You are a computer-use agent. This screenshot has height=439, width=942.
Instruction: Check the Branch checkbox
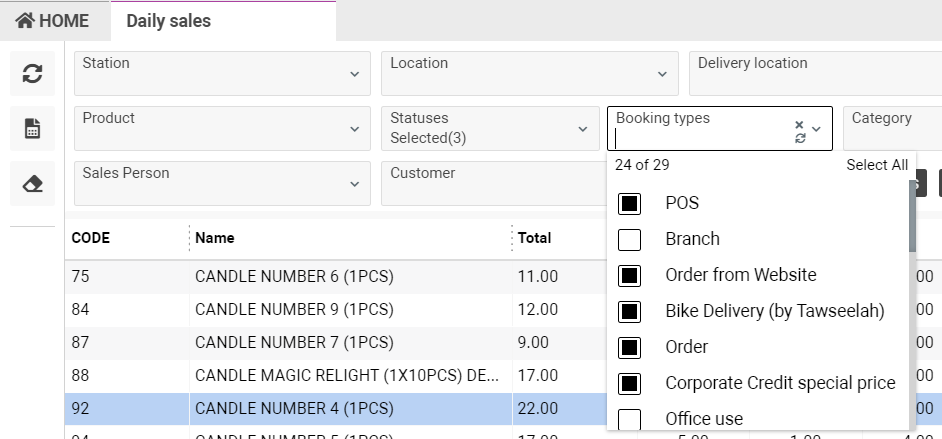click(629, 239)
